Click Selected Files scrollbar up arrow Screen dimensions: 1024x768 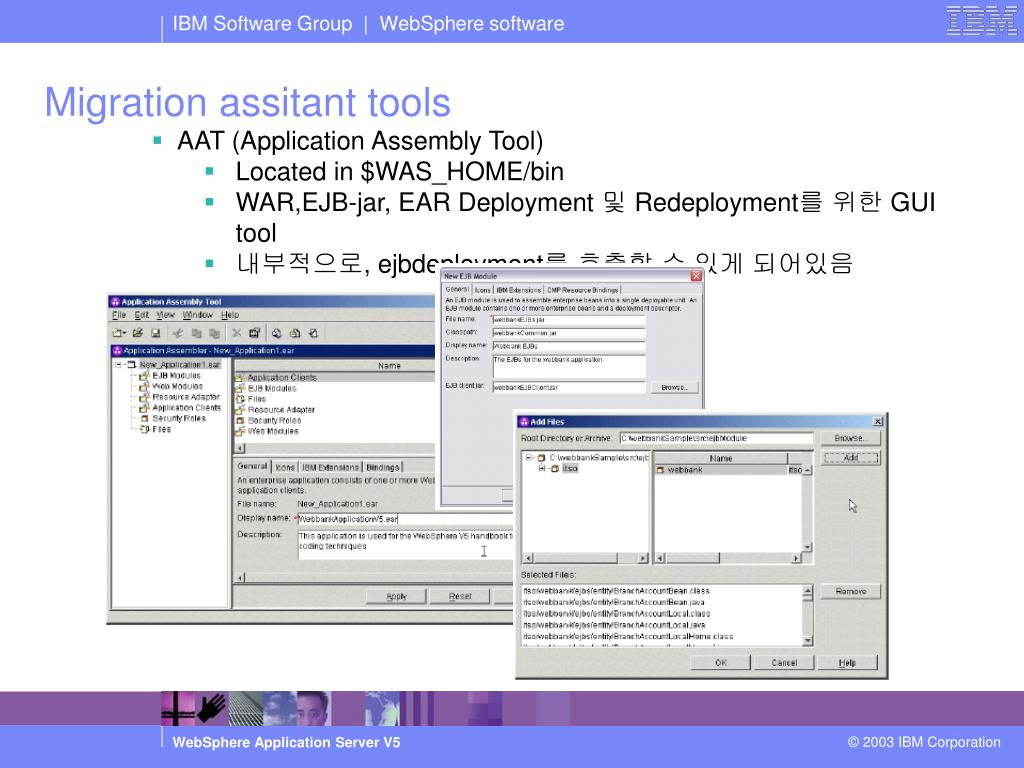807,590
